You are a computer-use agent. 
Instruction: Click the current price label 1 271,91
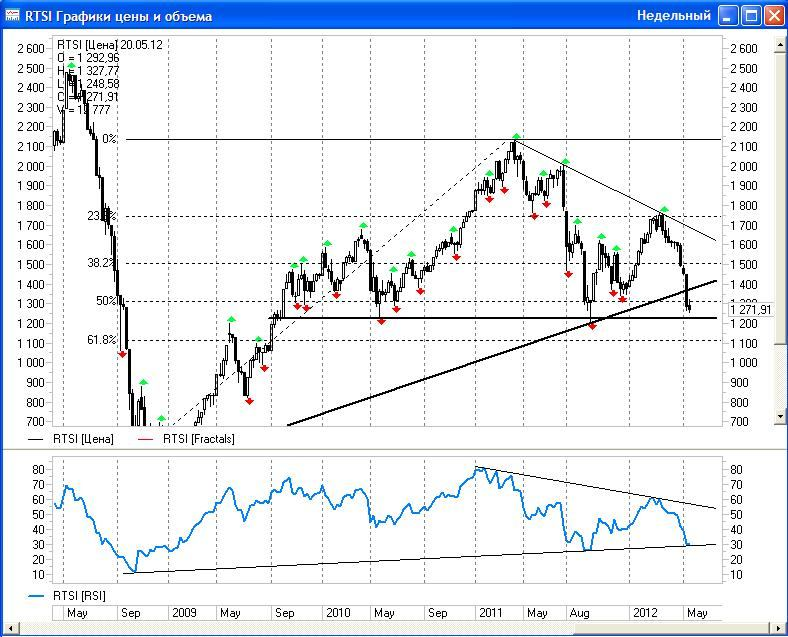751,310
